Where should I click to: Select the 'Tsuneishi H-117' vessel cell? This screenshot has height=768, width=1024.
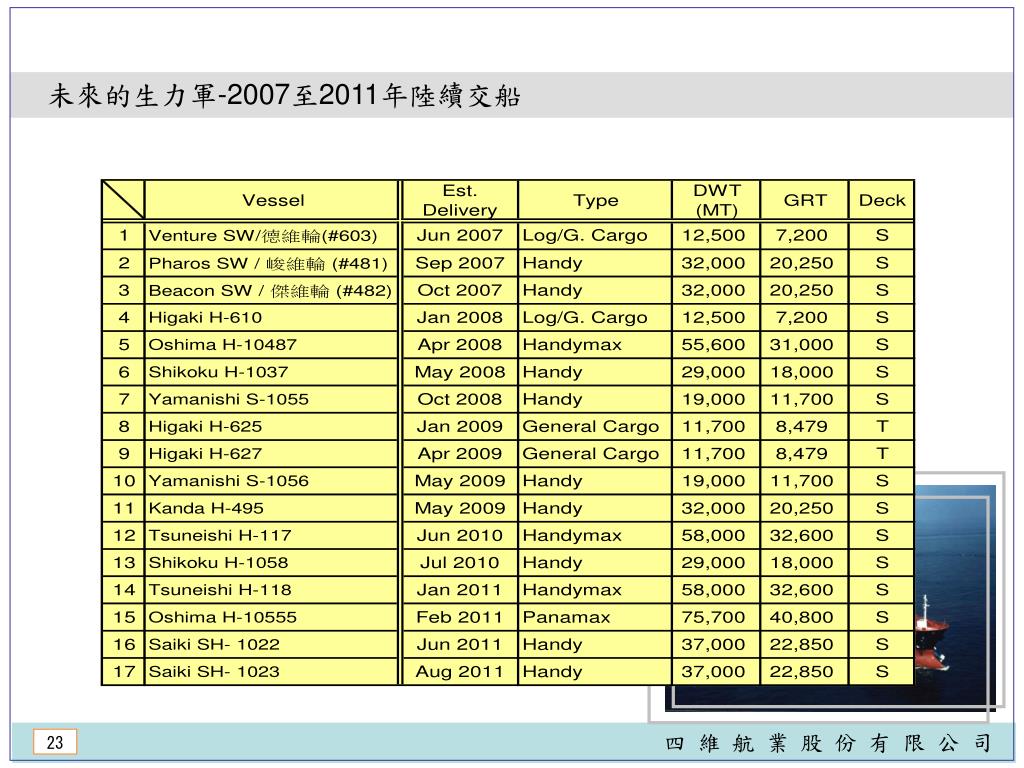click(x=272, y=536)
